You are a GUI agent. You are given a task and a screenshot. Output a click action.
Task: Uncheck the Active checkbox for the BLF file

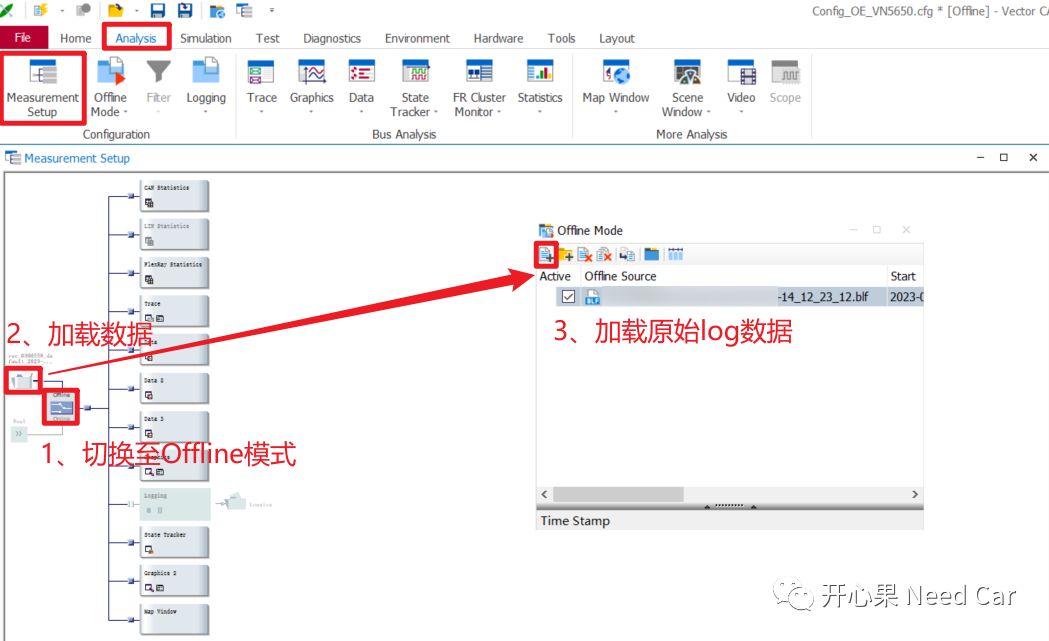click(x=568, y=296)
